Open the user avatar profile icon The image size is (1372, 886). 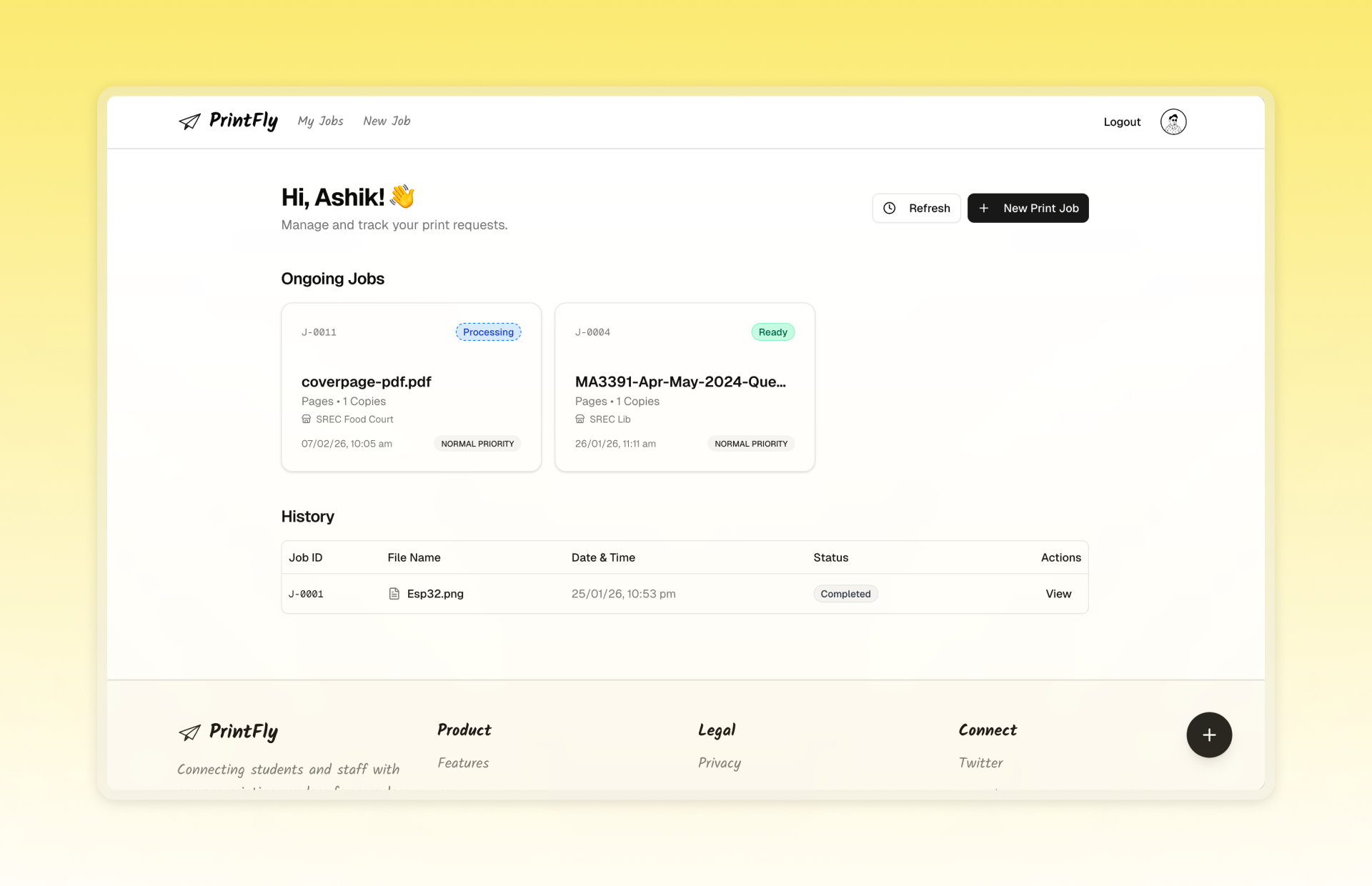[1173, 121]
